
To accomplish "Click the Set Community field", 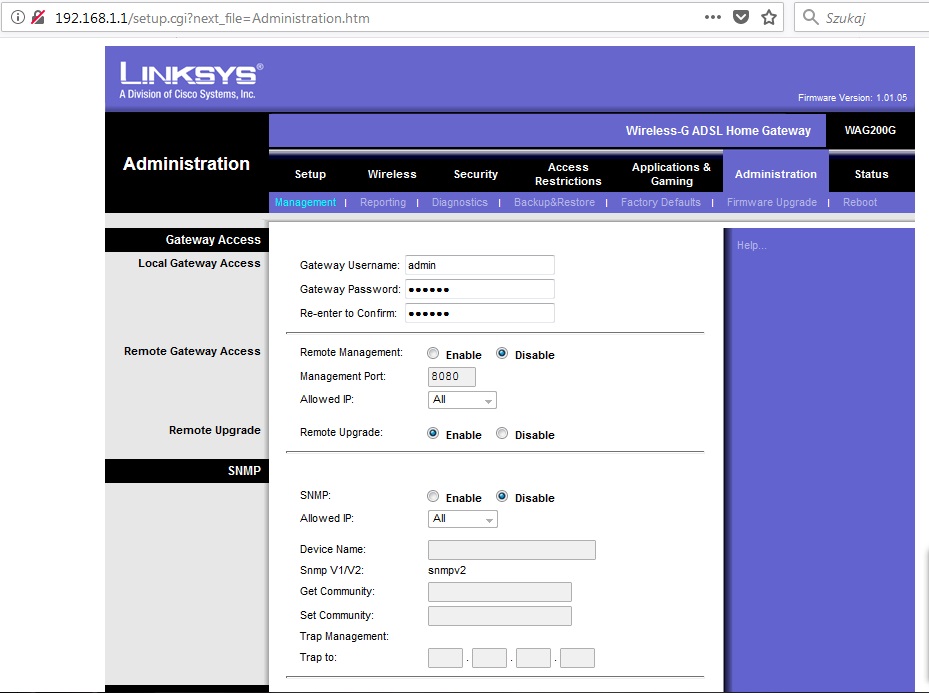I will click(x=500, y=616).
